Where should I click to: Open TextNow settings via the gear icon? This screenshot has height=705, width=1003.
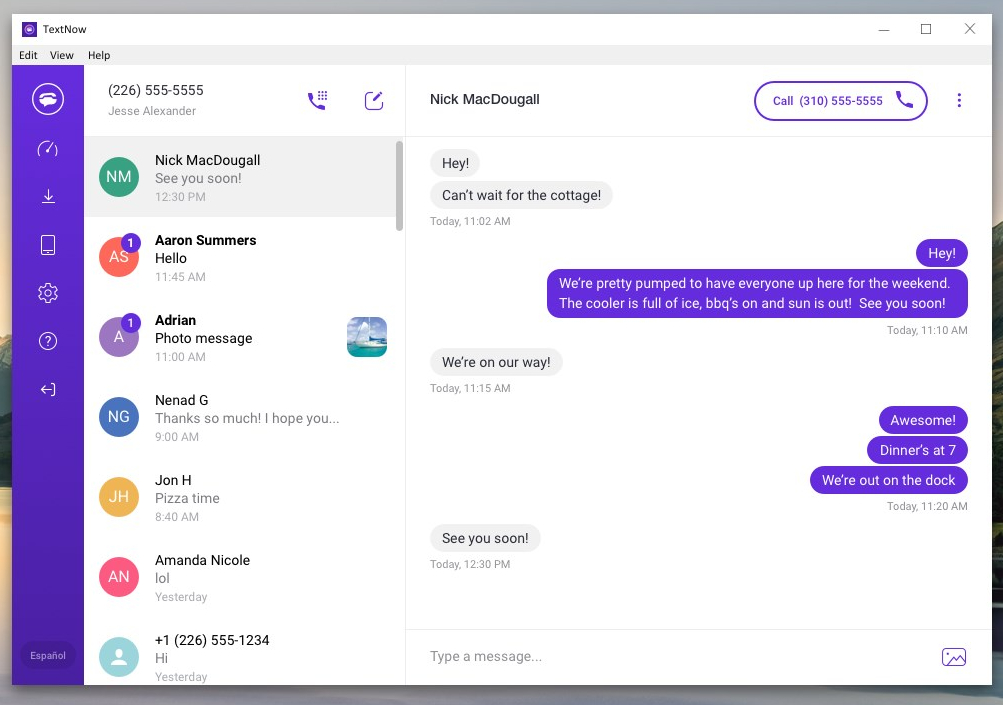click(47, 292)
